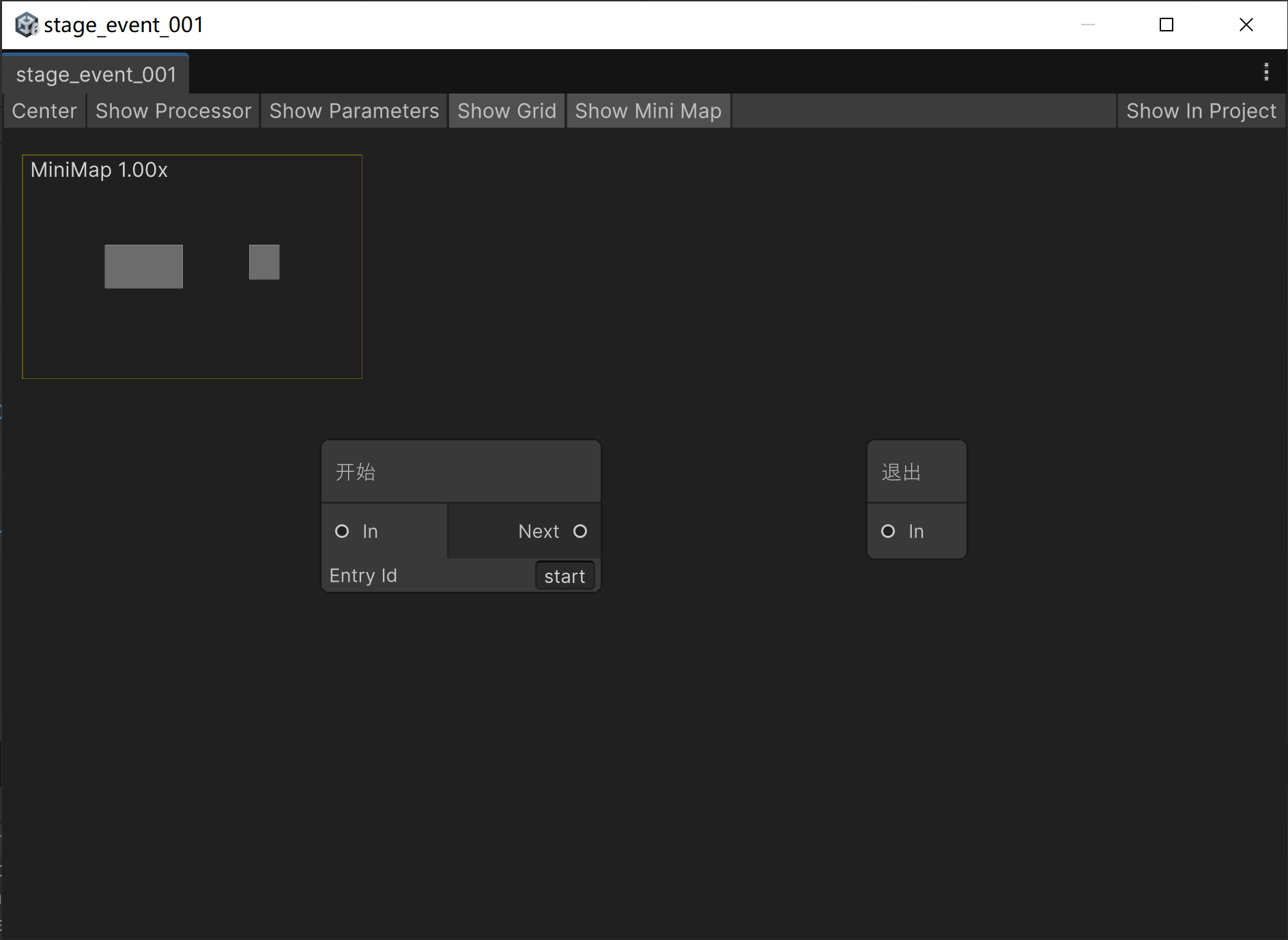This screenshot has width=1288, height=940.
Task: Select the 退出 node title
Action: tap(901, 472)
